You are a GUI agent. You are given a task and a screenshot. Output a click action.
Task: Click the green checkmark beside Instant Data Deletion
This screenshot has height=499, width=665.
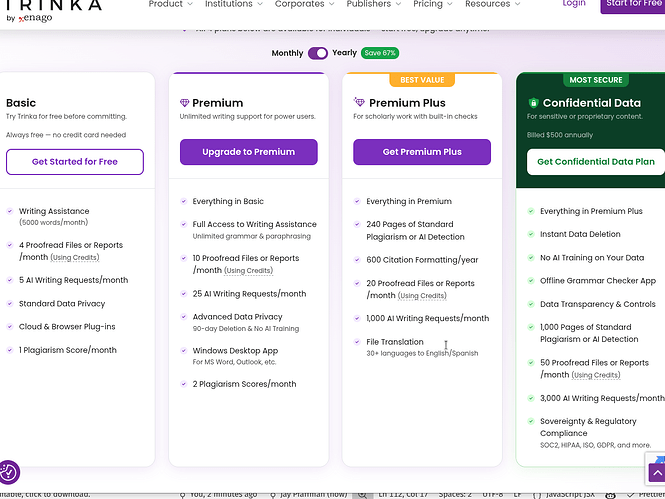pyautogui.click(x=531, y=234)
